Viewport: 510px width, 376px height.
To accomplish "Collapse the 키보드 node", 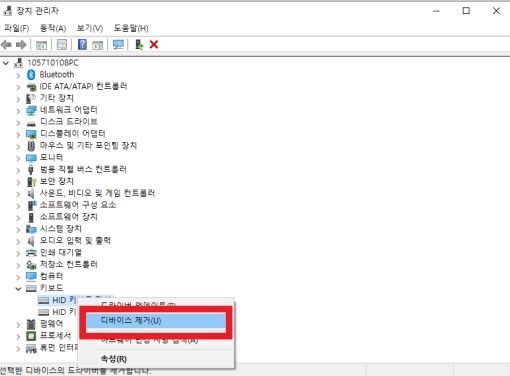I will pos(18,289).
